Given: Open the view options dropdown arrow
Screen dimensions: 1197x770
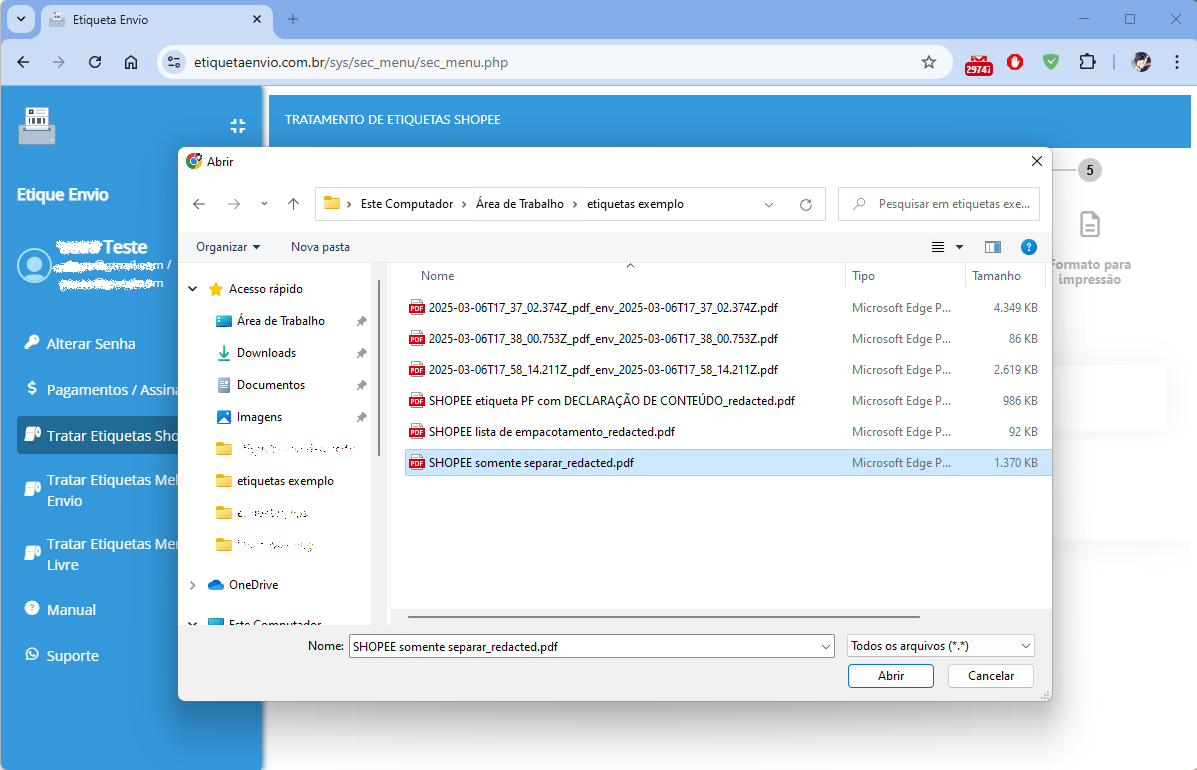Looking at the screenshot, I should point(960,246).
